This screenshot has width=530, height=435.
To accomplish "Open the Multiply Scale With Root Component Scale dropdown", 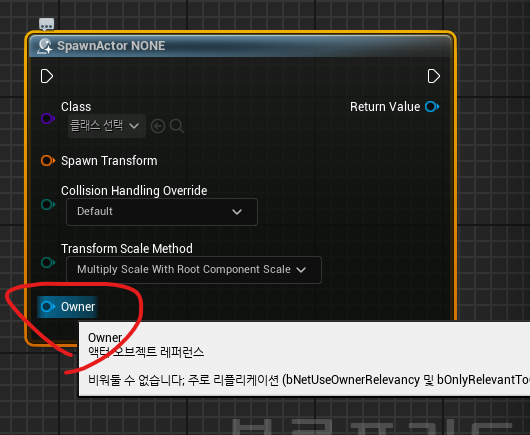I will point(194,270).
